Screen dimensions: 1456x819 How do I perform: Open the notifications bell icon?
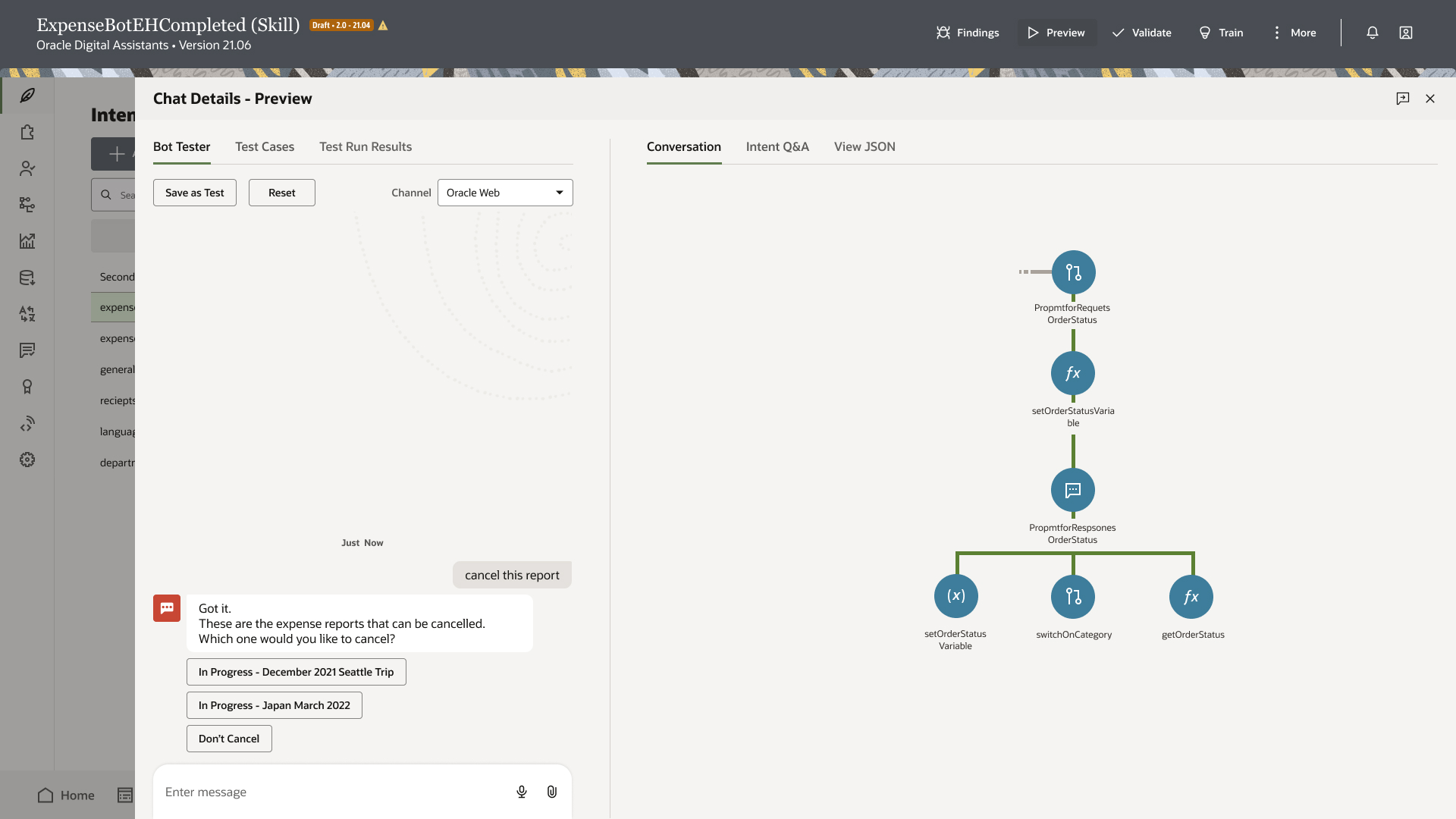coord(1373,33)
